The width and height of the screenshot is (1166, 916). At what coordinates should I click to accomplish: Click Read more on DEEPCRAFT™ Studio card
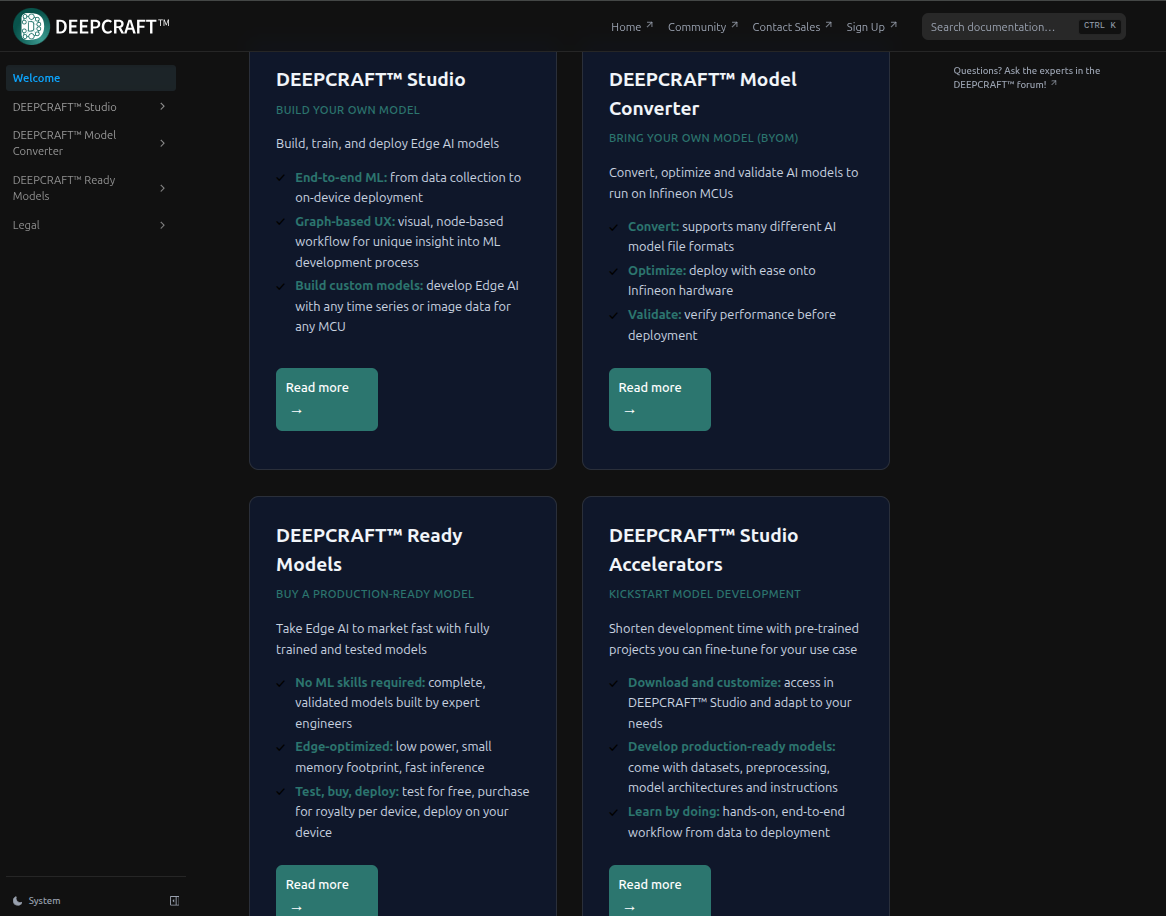click(326, 399)
